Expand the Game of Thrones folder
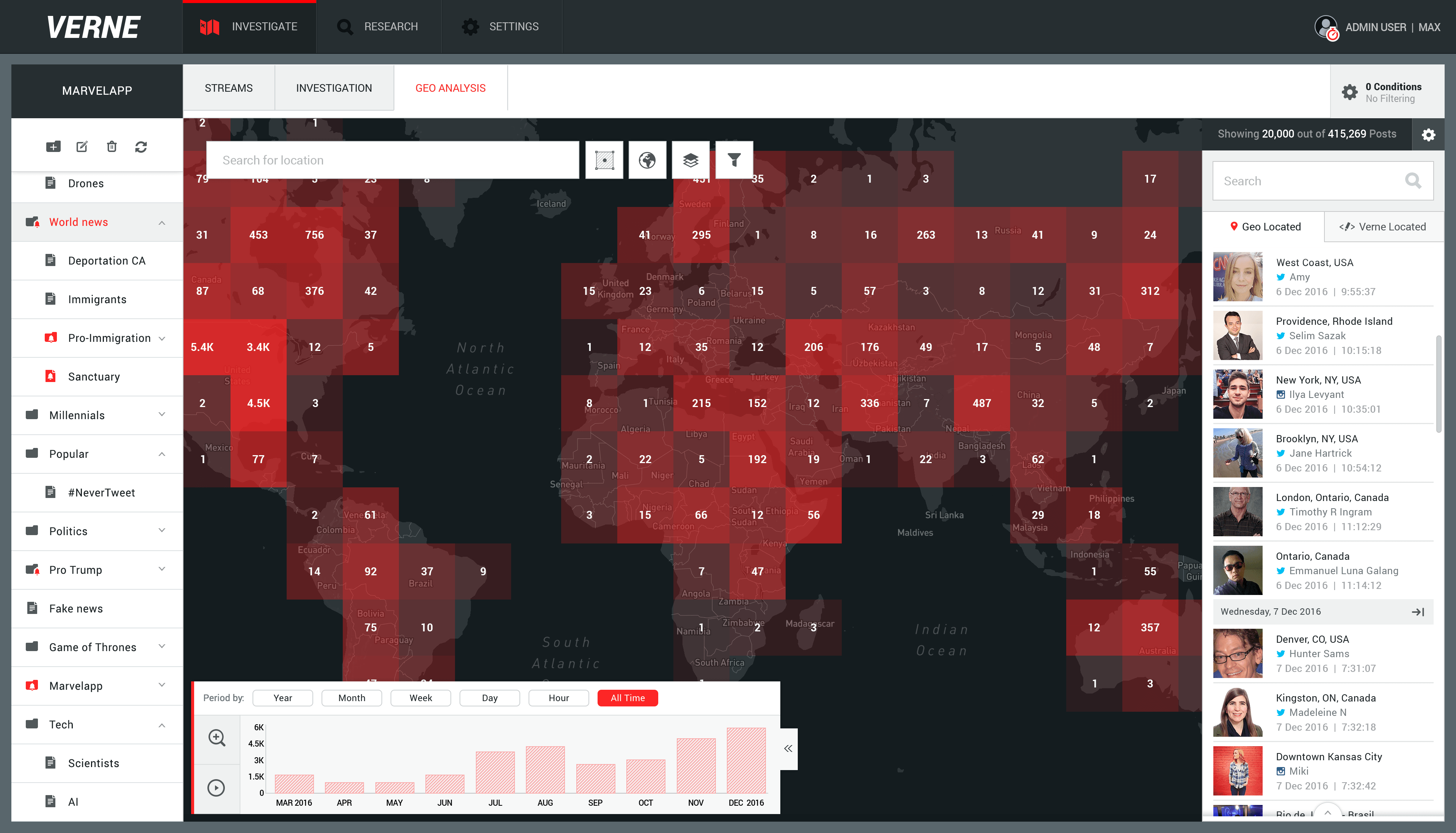 [162, 647]
